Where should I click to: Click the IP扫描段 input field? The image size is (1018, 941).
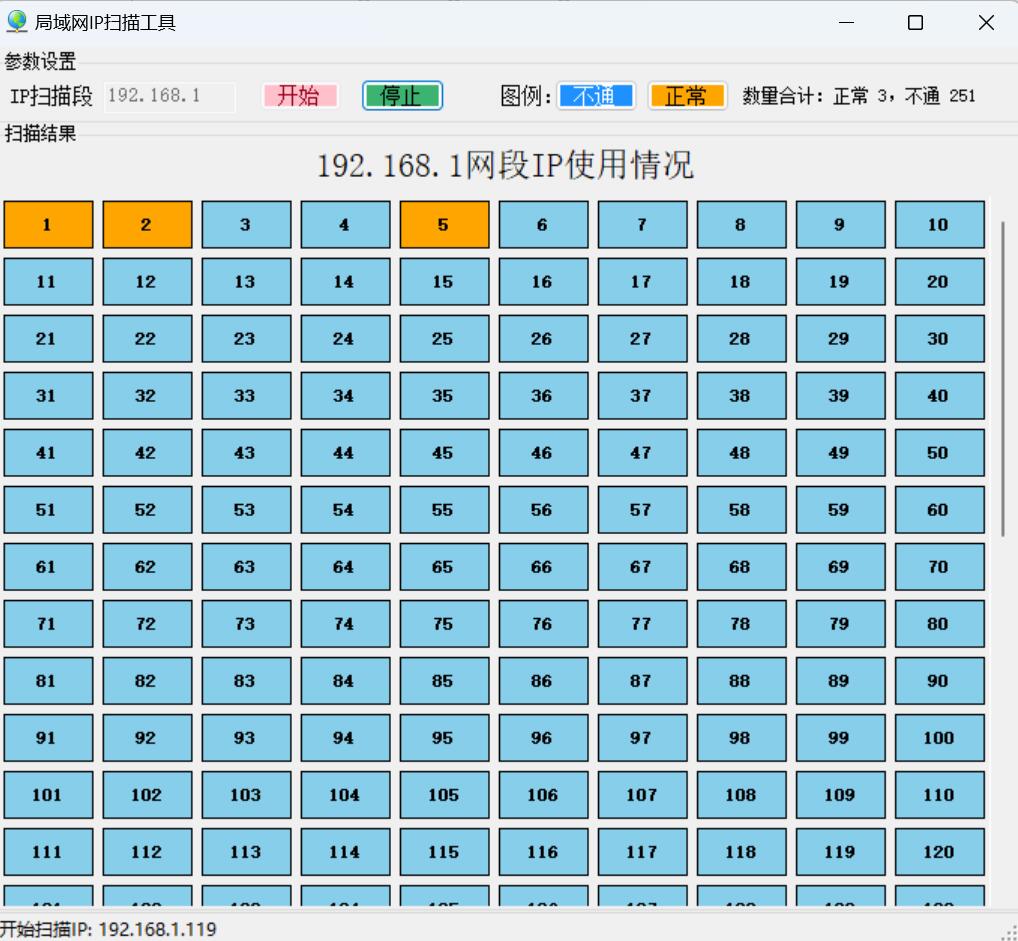pyautogui.click(x=170, y=96)
